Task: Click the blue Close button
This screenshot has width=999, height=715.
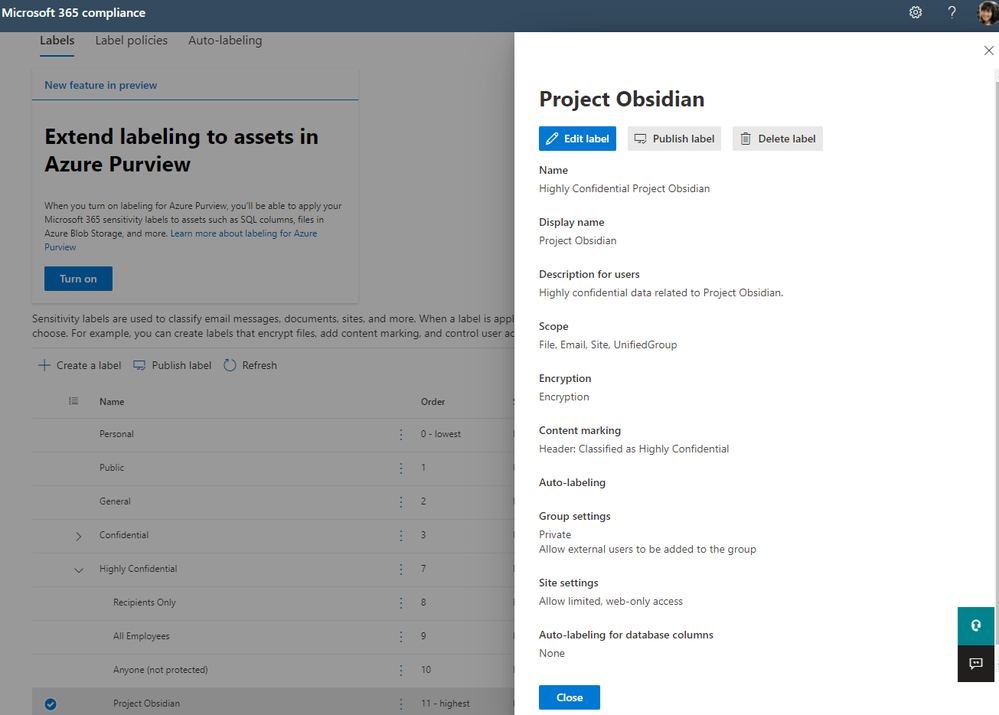Action: [x=569, y=697]
